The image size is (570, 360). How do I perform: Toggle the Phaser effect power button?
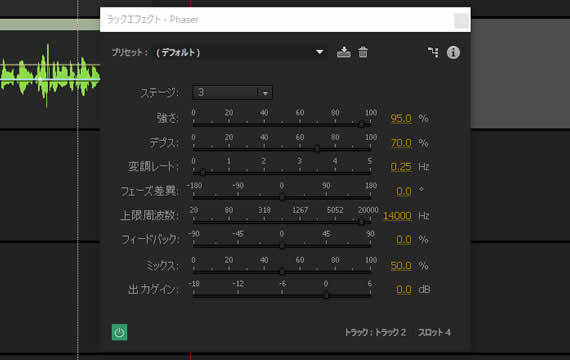tap(120, 332)
